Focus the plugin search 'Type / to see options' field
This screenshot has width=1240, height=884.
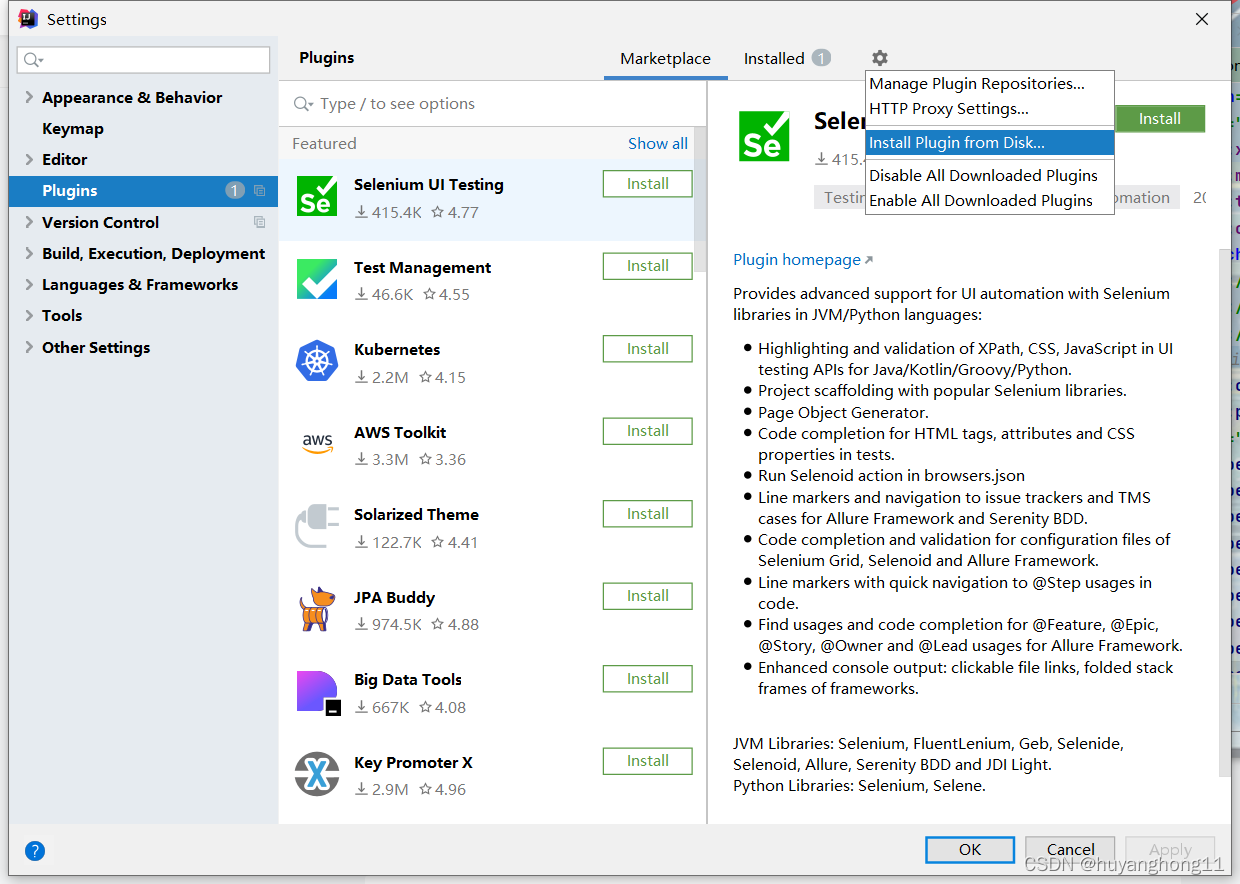point(492,104)
